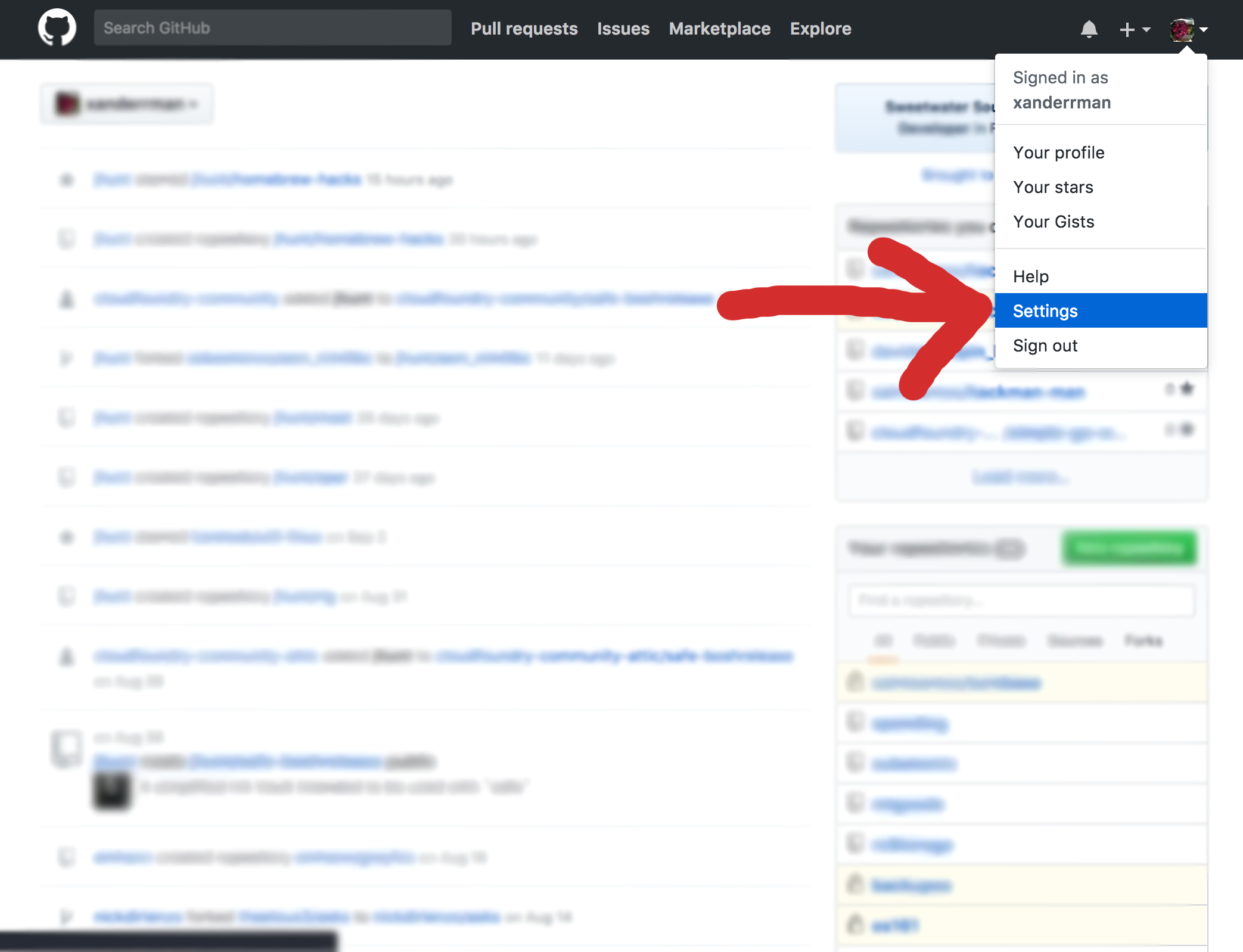Select Help in the user menu
The image size is (1243, 952).
pos(1101,276)
